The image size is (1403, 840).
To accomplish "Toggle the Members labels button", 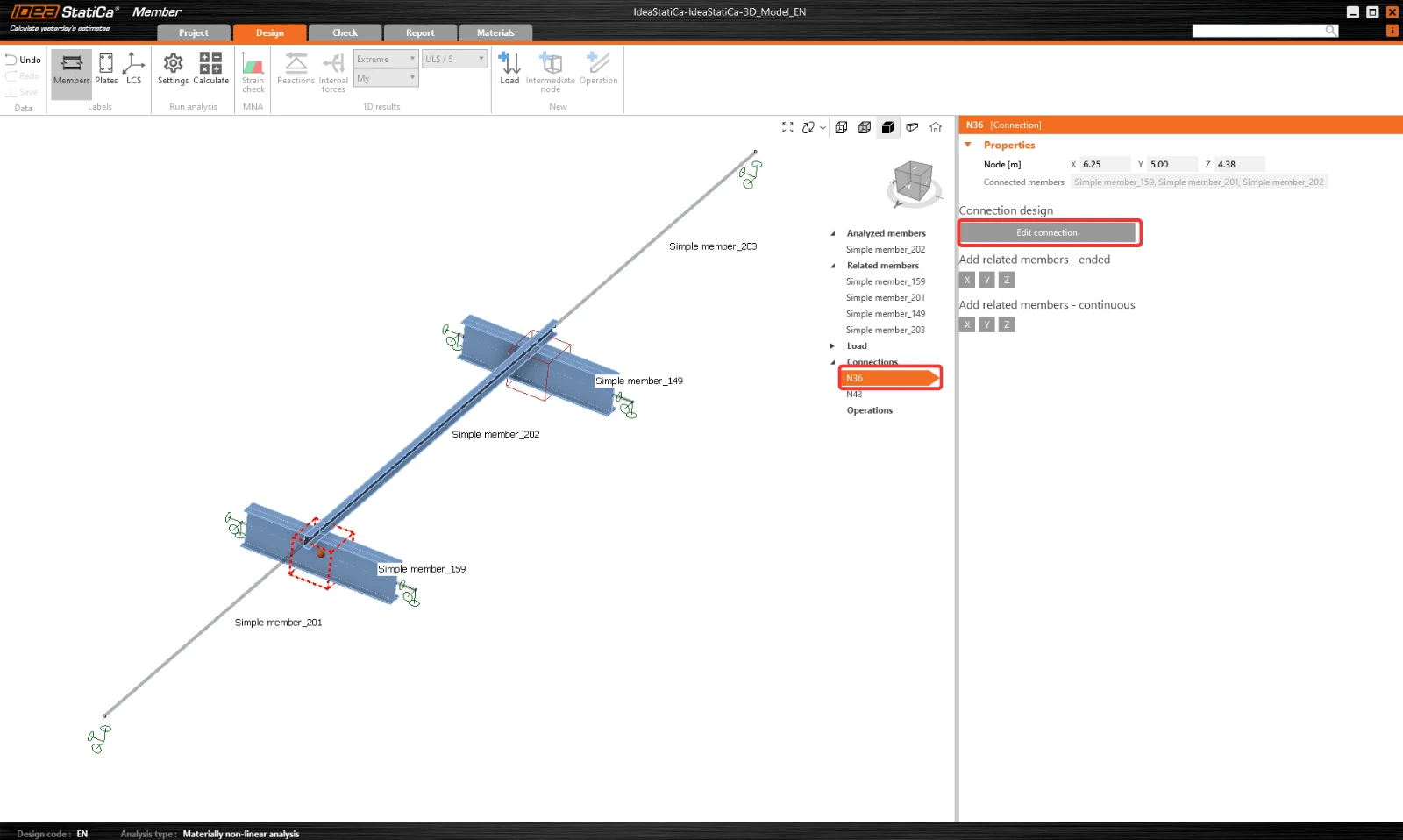I will (x=71, y=68).
